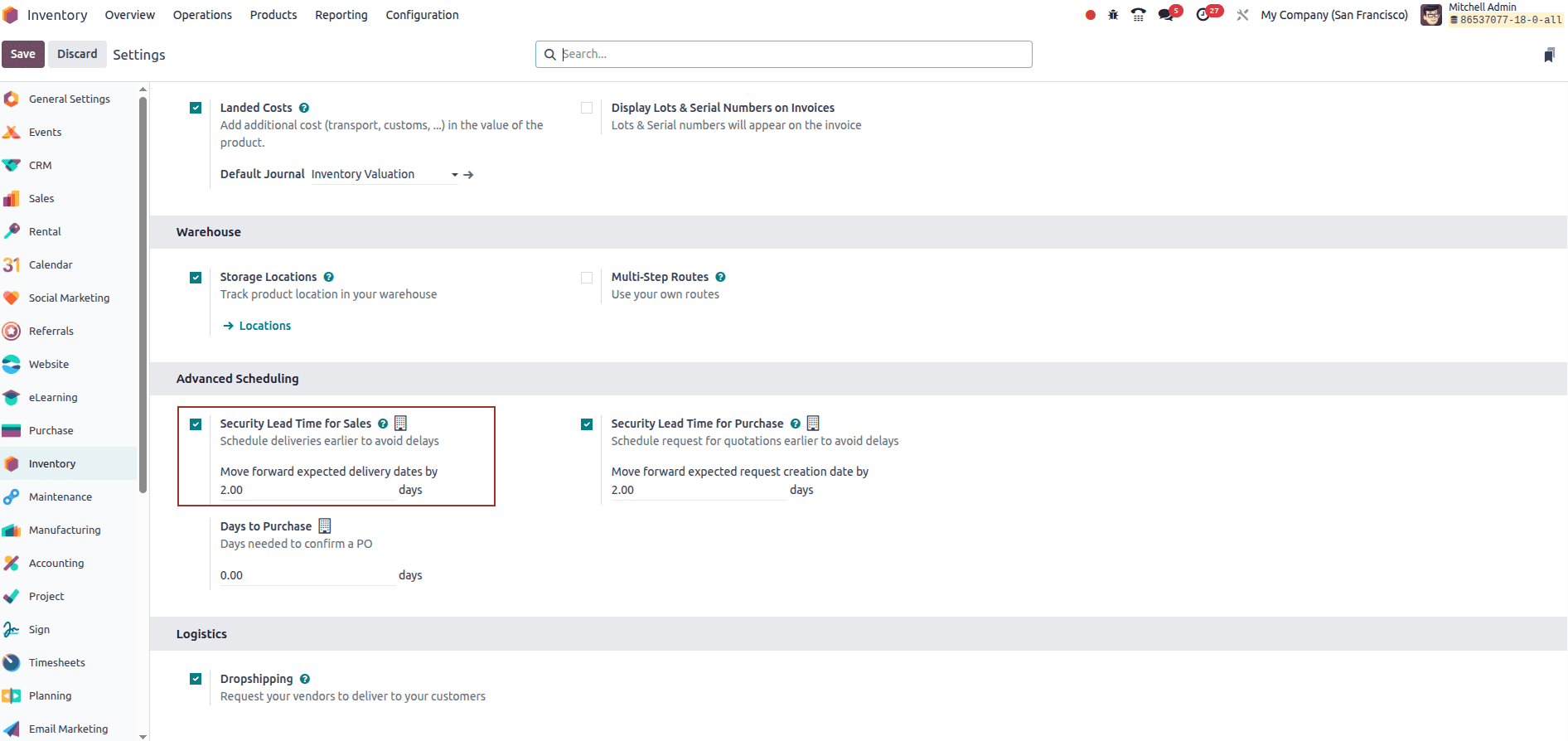This screenshot has width=1568, height=741.
Task: Open the My Company (San Francisco) switcher
Action: pyautogui.click(x=1334, y=15)
